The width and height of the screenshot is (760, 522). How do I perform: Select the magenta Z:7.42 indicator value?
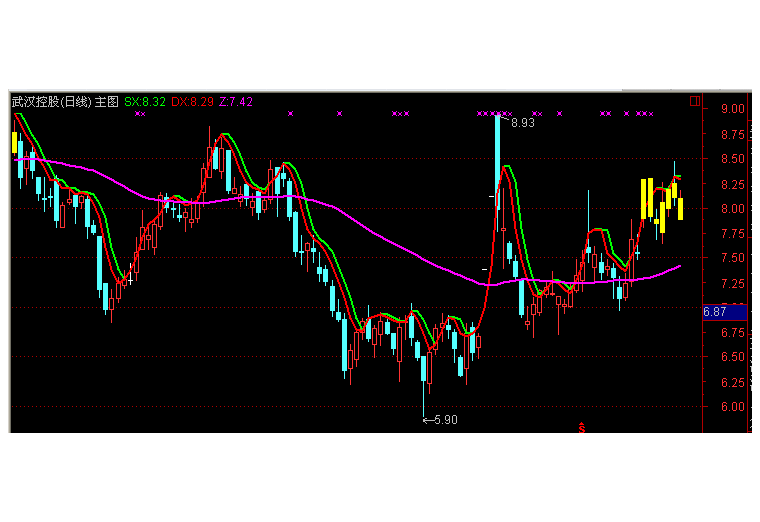[236, 101]
